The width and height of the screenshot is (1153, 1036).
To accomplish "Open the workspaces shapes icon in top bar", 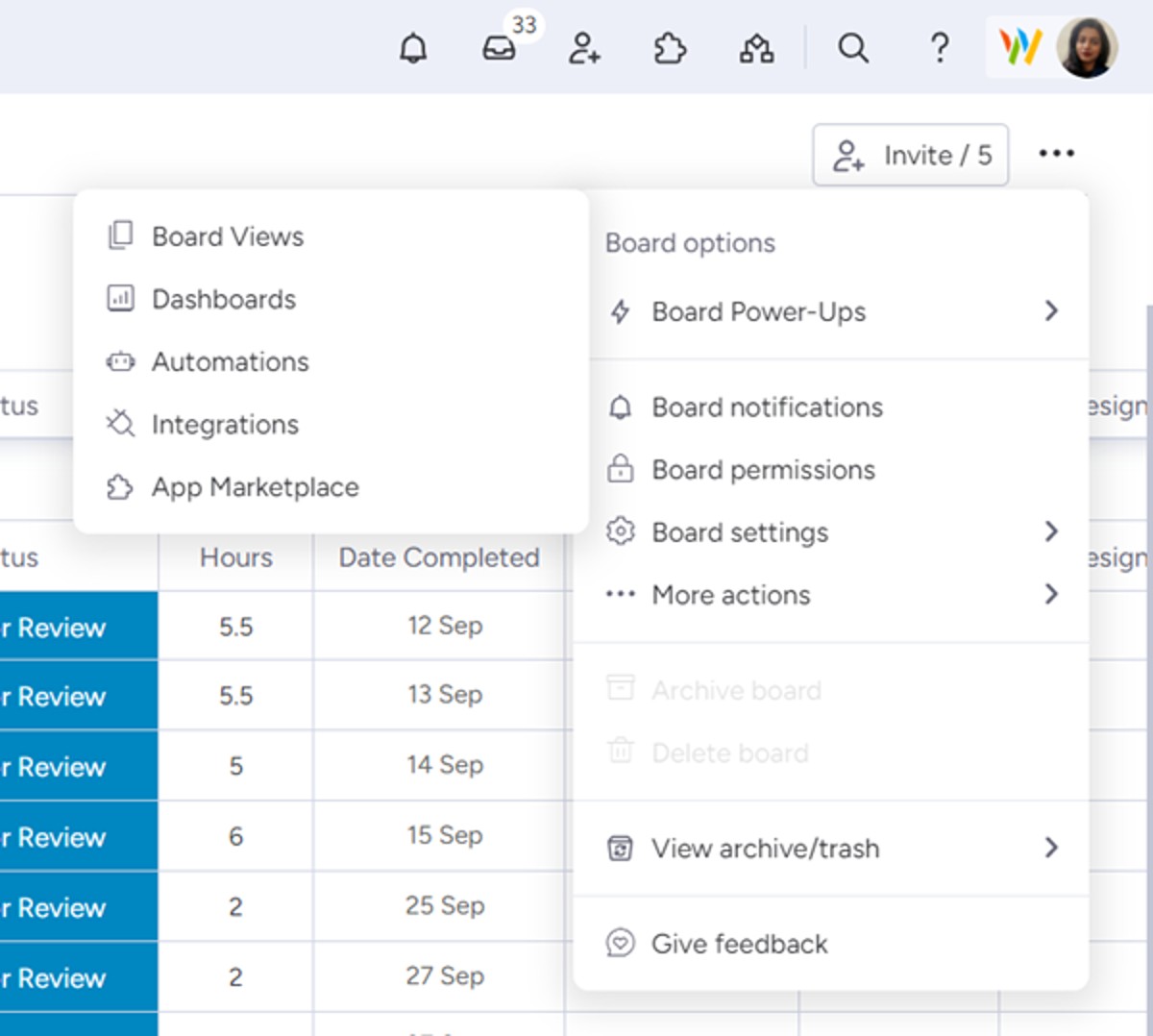I will pyautogui.click(x=756, y=47).
